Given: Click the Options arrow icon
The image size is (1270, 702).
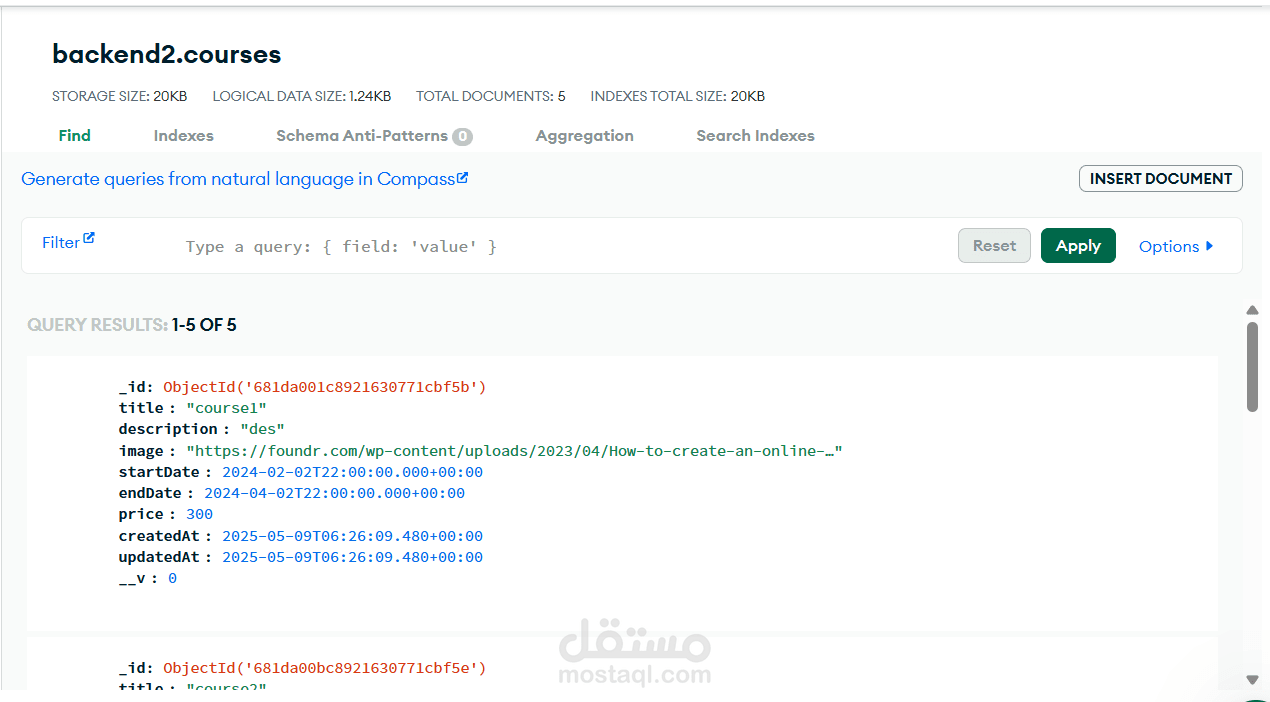Looking at the screenshot, I should pyautogui.click(x=1209, y=246).
